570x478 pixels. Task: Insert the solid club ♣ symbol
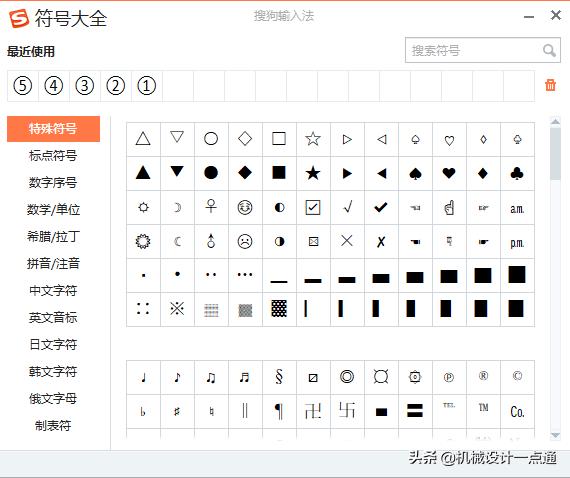[517, 173]
